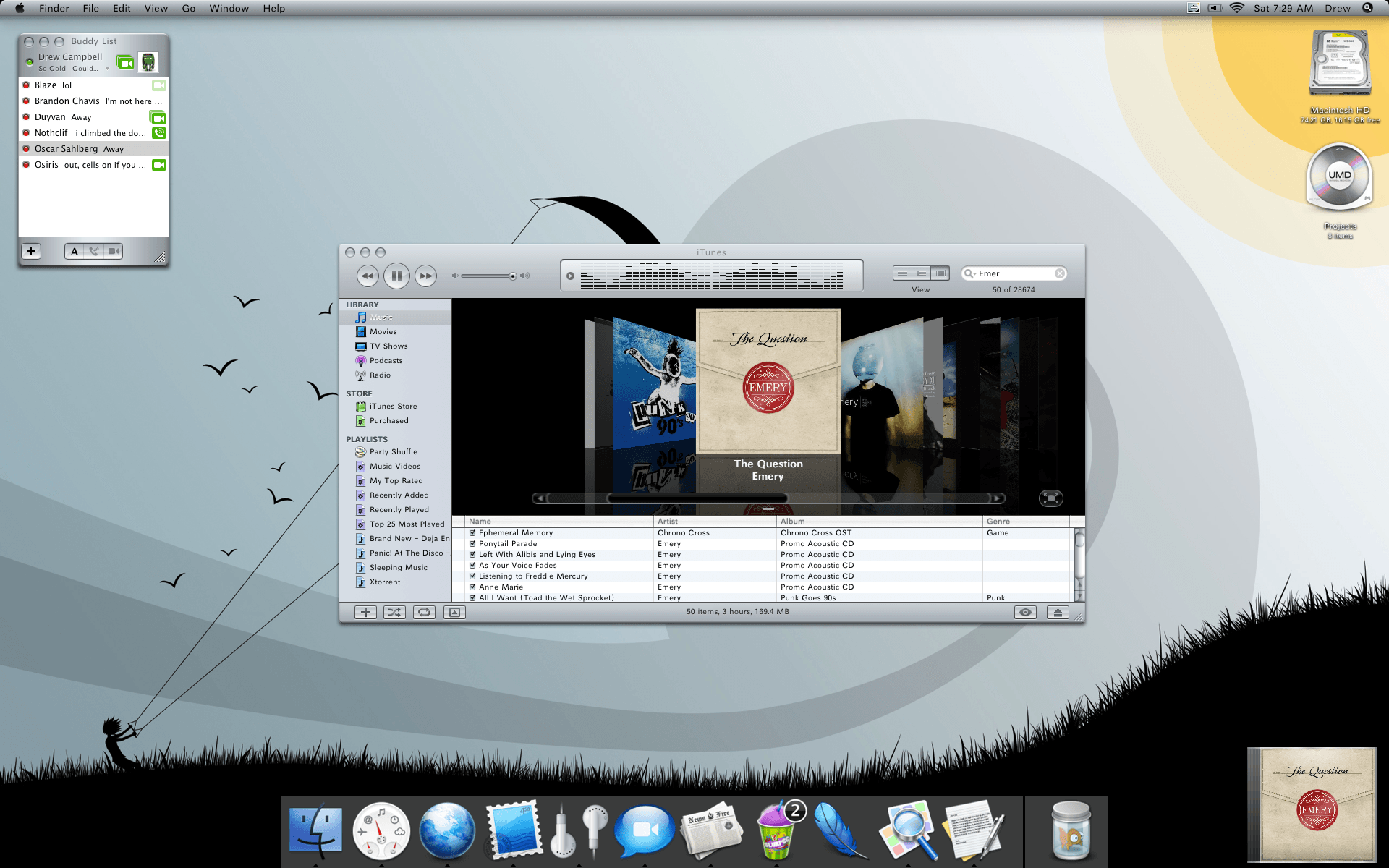The width and height of the screenshot is (1389, 868).
Task: Sort tracks by Album column
Action: click(x=880, y=522)
